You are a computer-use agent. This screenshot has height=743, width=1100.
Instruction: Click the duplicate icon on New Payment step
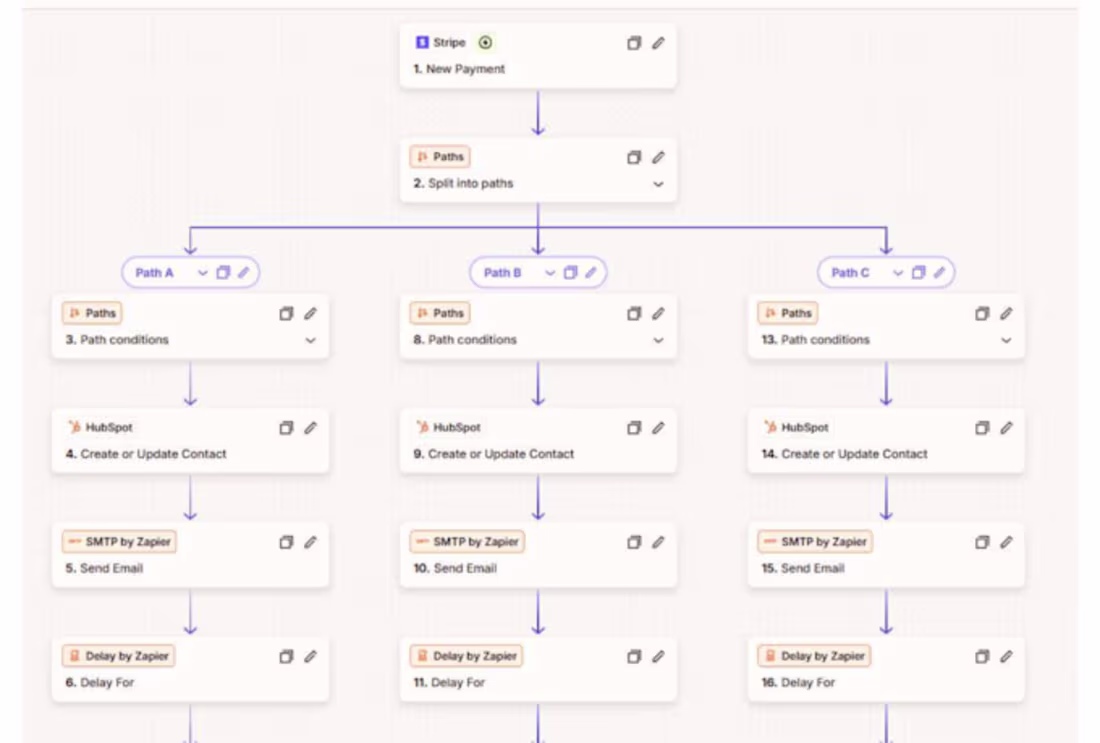point(634,43)
